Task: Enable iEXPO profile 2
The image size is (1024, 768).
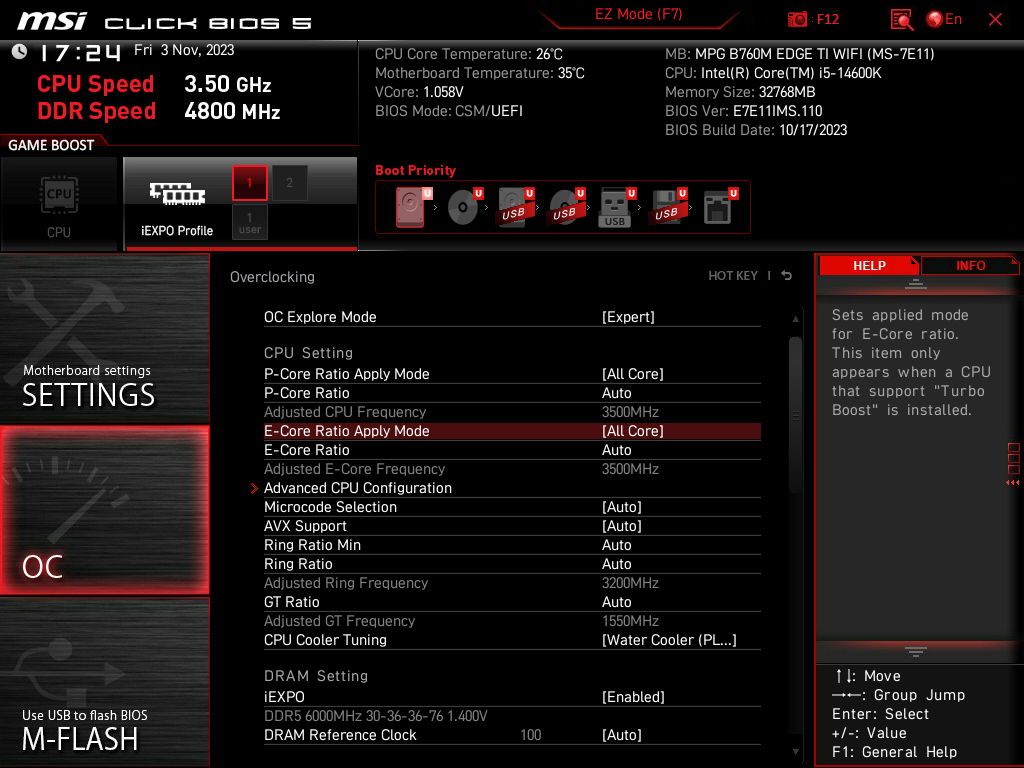Action: tap(289, 183)
